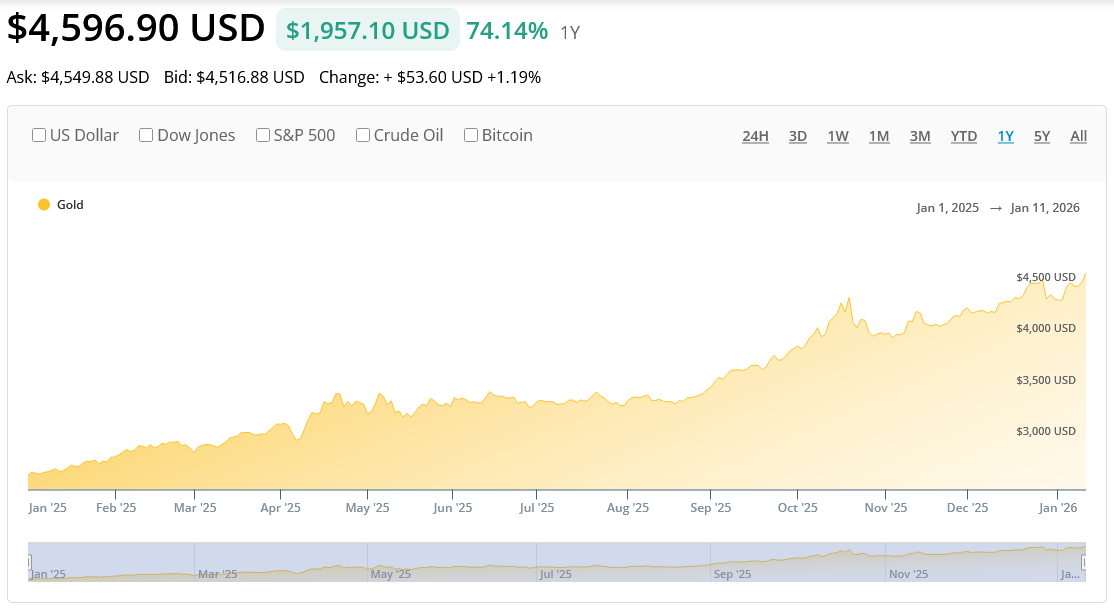Click the green $1,957.10 USD change badge

click(367, 30)
